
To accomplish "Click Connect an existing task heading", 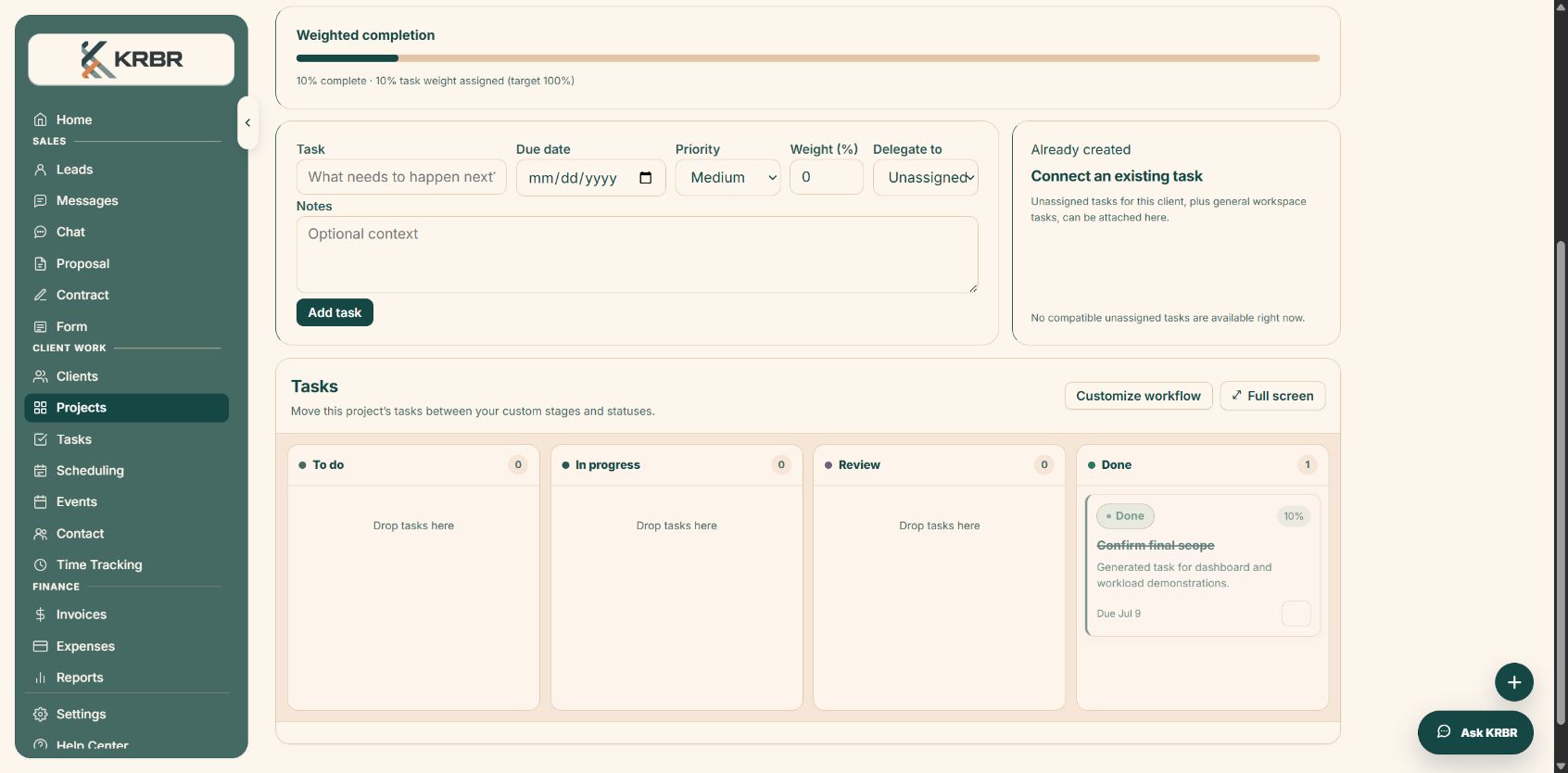I will pyautogui.click(x=1117, y=176).
